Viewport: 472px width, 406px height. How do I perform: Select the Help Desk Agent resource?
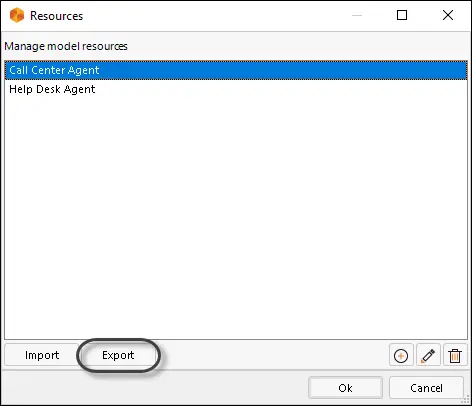(x=236, y=89)
